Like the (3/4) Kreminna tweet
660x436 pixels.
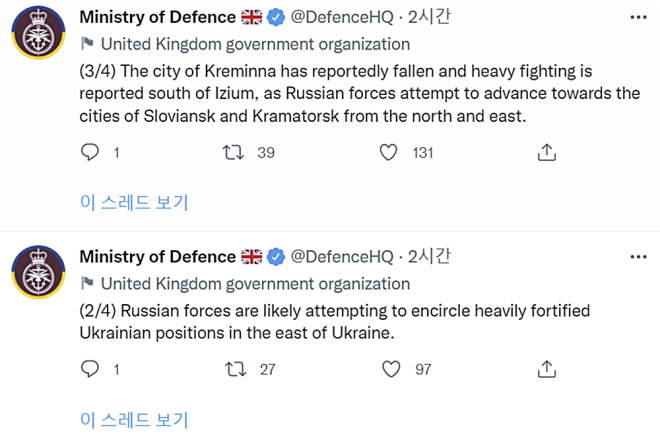point(390,153)
